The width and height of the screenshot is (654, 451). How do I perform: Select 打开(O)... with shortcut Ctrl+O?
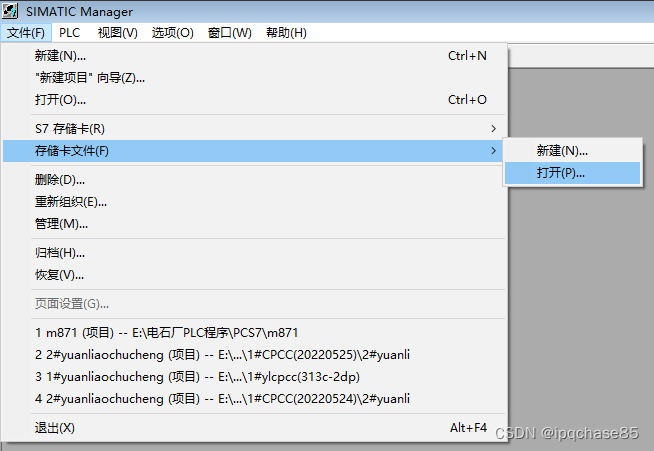pos(254,100)
